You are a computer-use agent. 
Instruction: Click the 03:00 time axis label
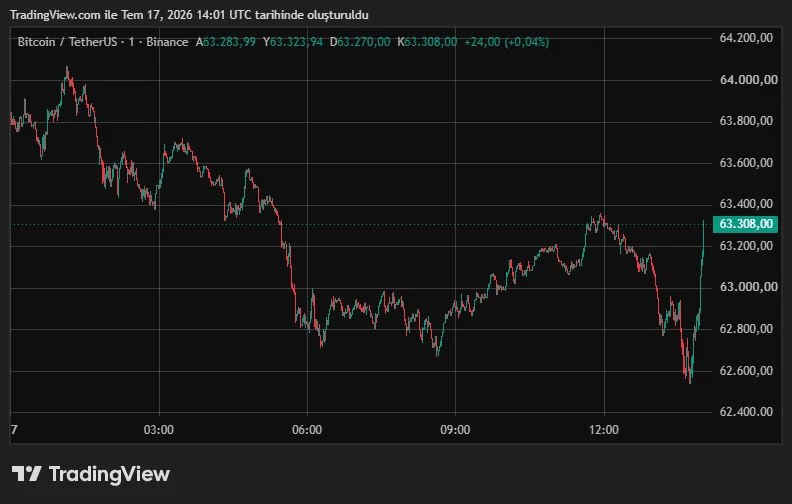[x=159, y=430]
